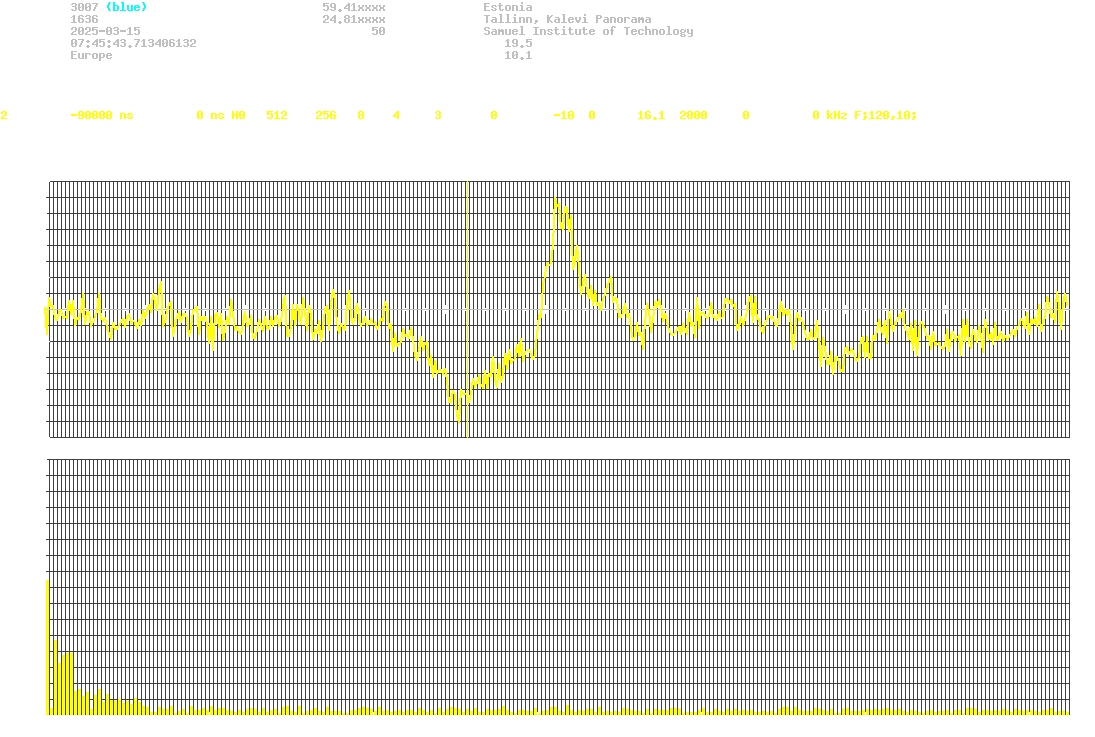Click the waveform's highest positive peak
The width and height of the screenshot is (1095, 737).
click(x=555, y=200)
